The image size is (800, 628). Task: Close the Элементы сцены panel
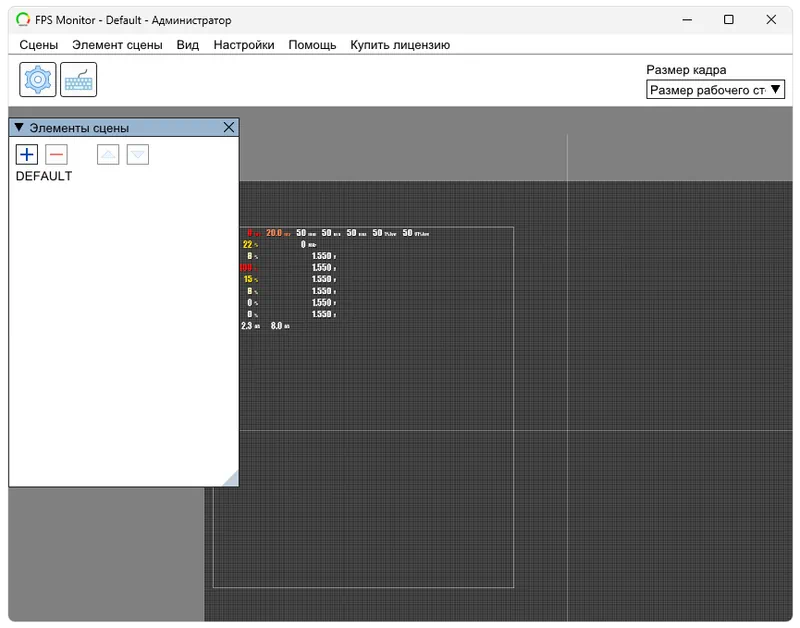click(x=229, y=128)
